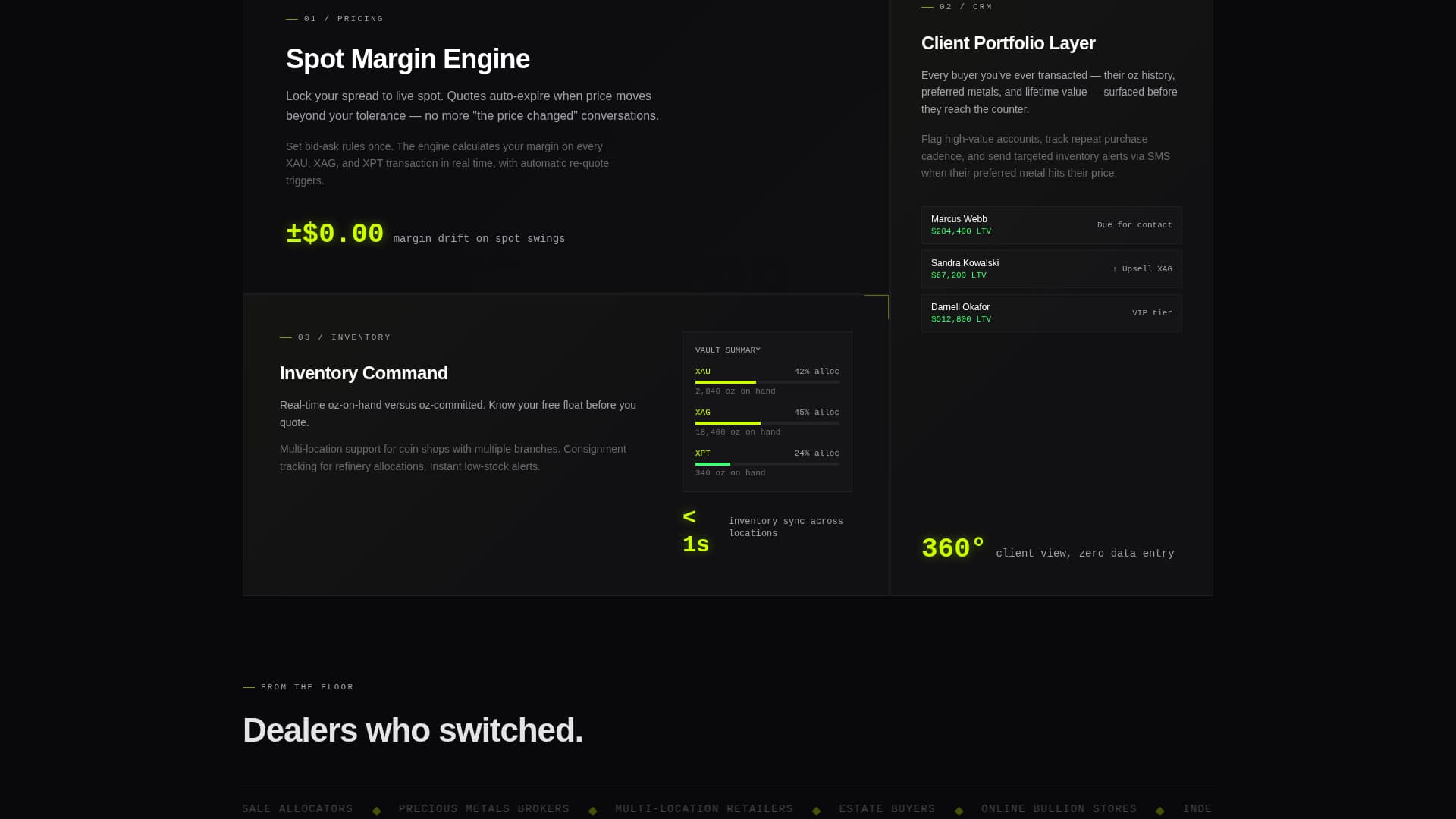1456x819 pixels.
Task: Click the XAG allocation progress bar
Action: pyautogui.click(x=767, y=423)
